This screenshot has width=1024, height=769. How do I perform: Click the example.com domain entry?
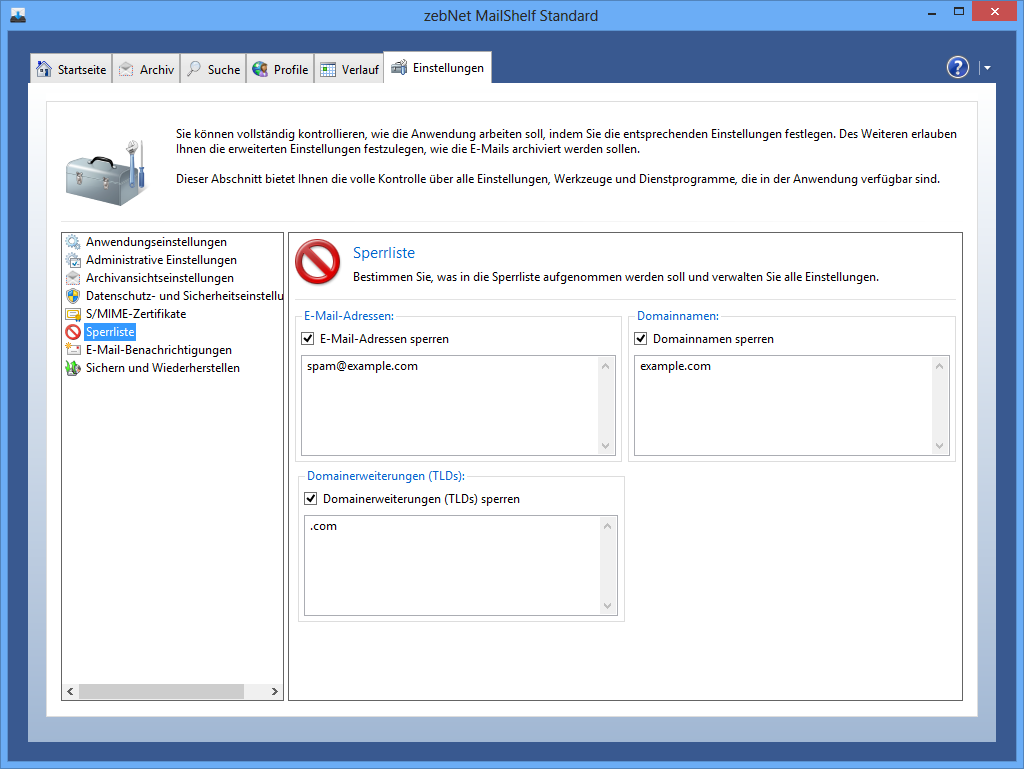point(675,366)
